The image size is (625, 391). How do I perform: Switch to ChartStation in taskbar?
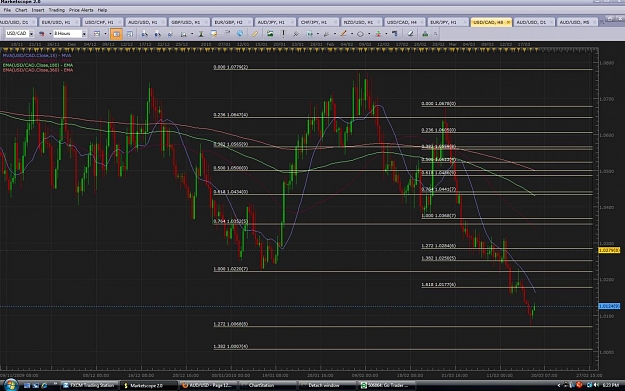(x=267, y=385)
